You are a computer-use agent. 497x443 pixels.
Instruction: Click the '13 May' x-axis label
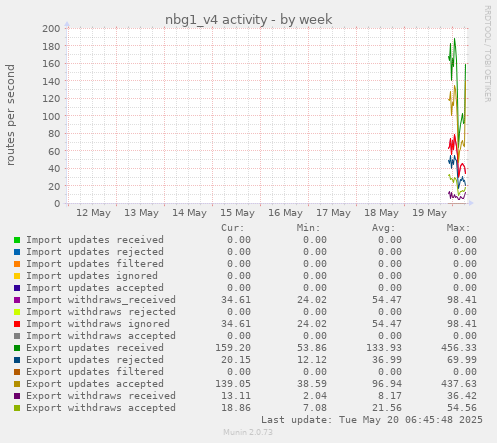coord(141,213)
